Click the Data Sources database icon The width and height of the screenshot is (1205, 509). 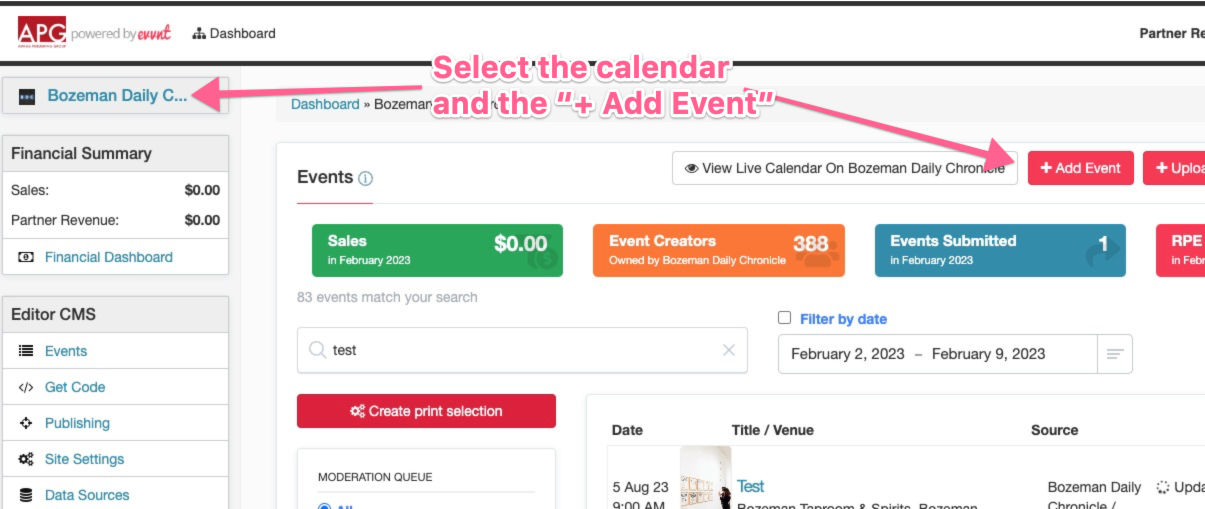click(x=26, y=495)
